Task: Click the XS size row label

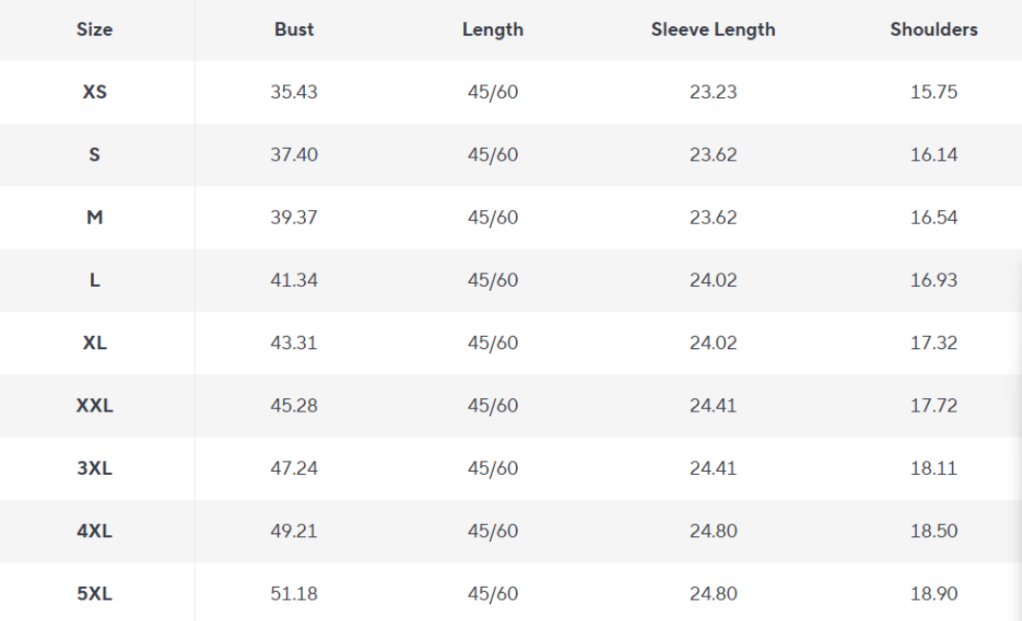Action: tap(94, 93)
